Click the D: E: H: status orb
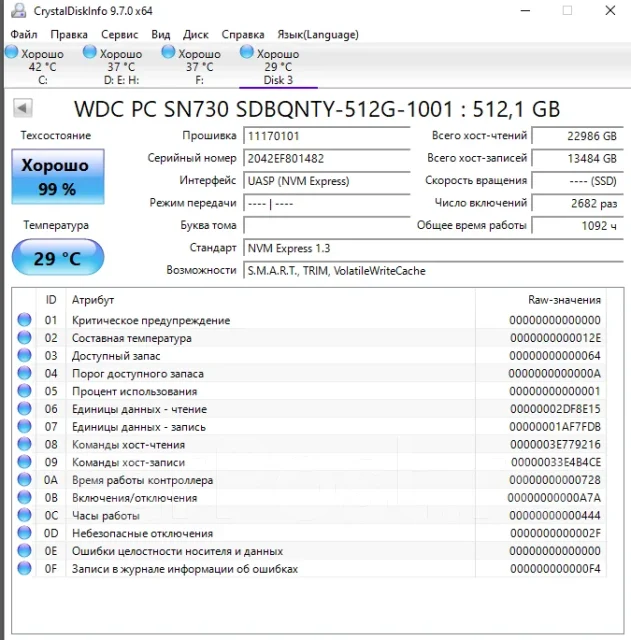The width and height of the screenshot is (631, 640). coord(89,52)
